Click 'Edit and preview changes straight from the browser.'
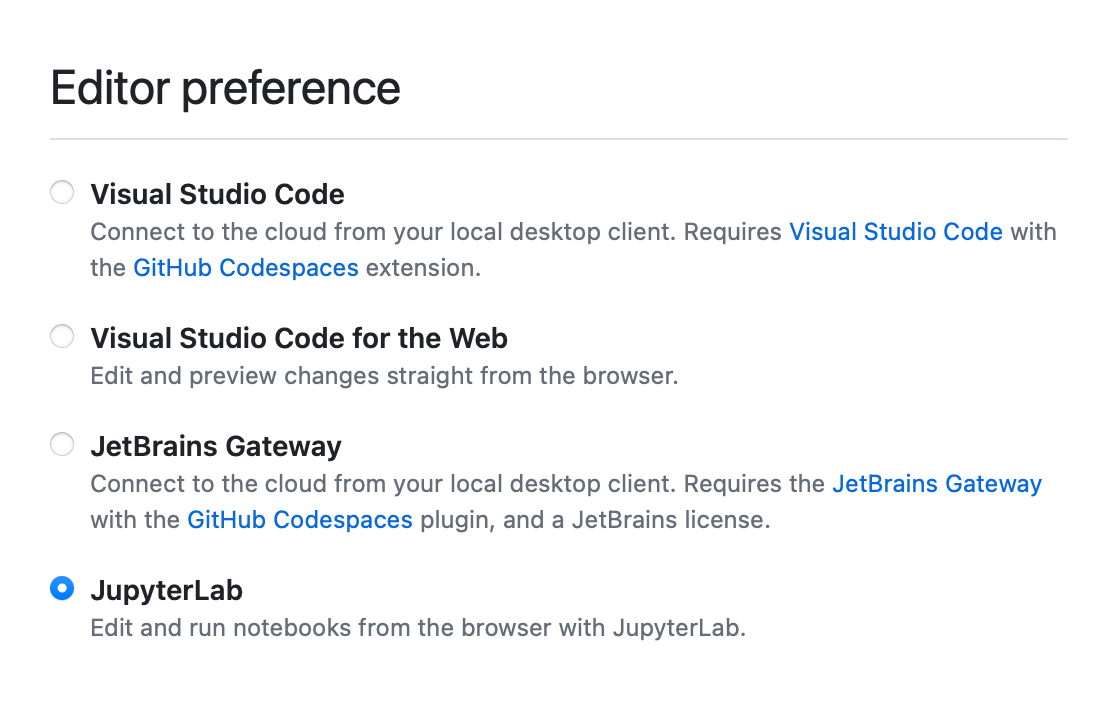The width and height of the screenshot is (1118, 726). coord(384,376)
